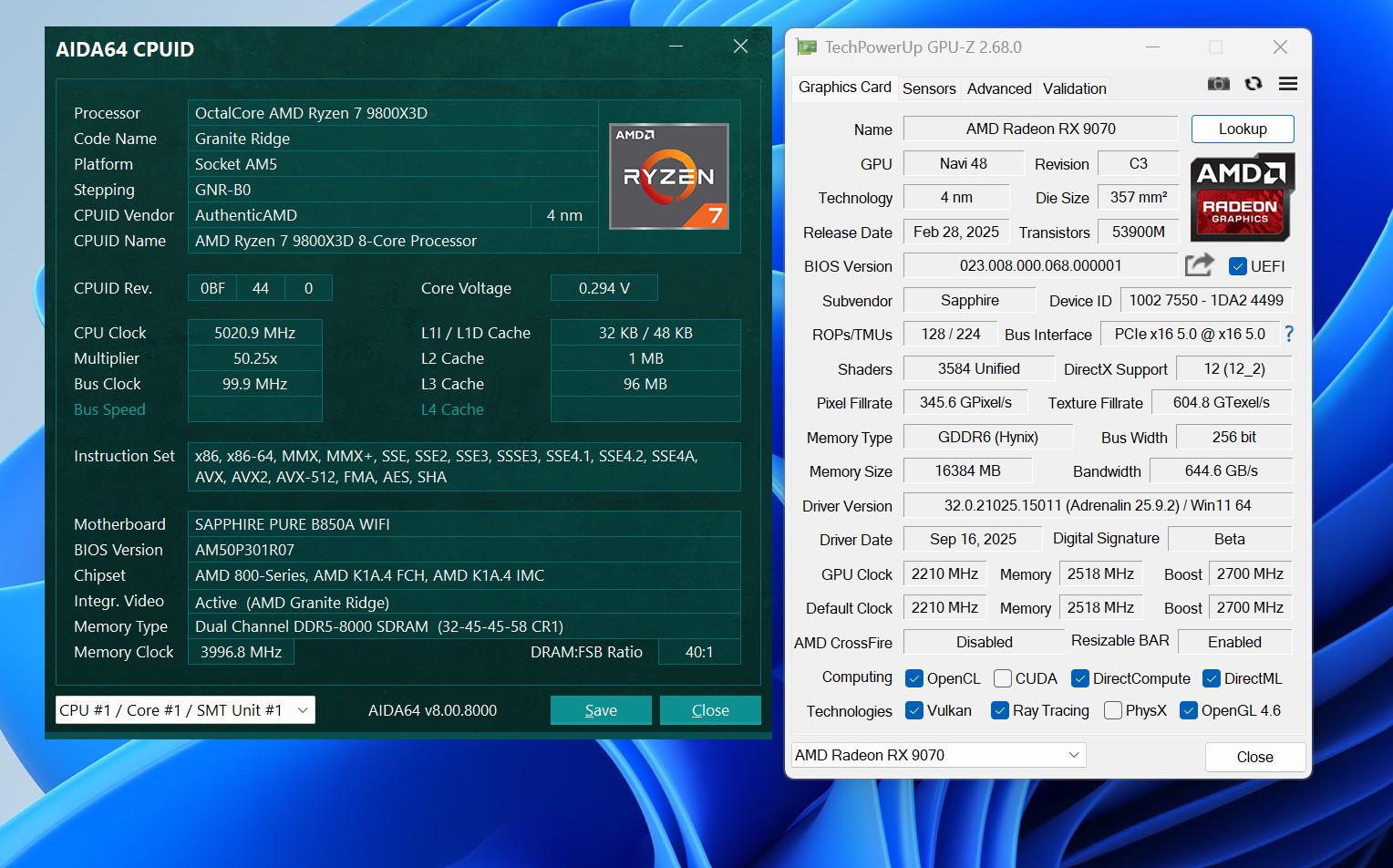The width and height of the screenshot is (1393, 868).
Task: Click the CPU Clock value 5020.9 MHz
Action: 255,333
